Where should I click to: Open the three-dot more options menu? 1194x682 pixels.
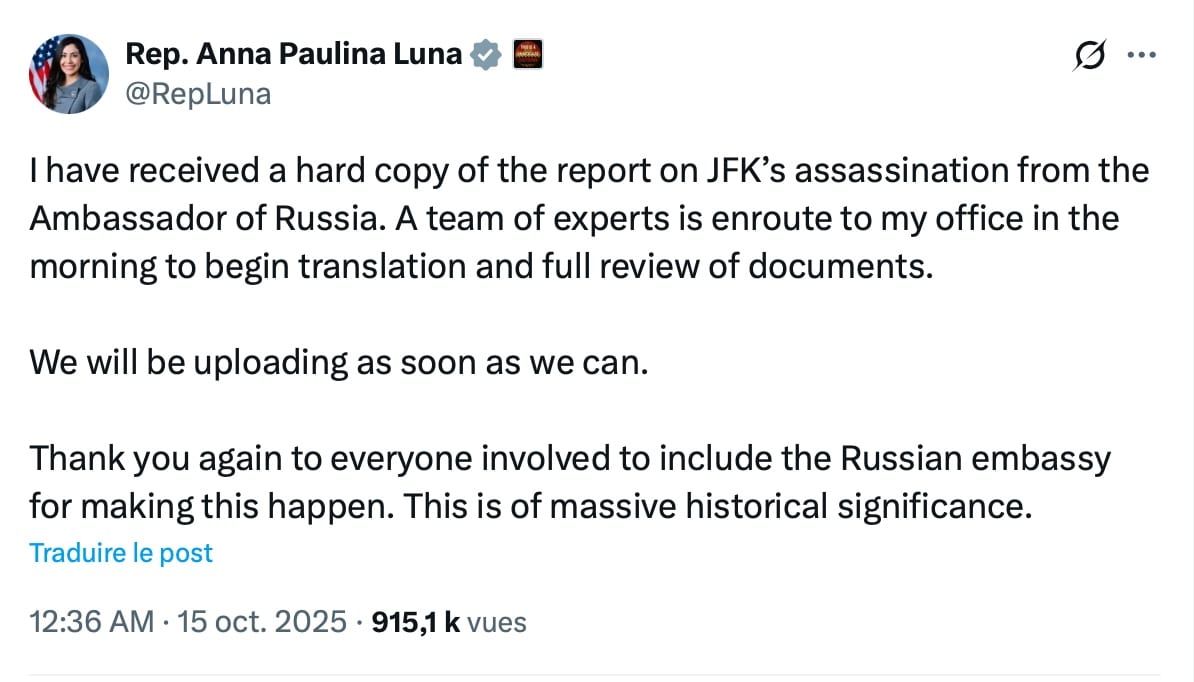1141,56
